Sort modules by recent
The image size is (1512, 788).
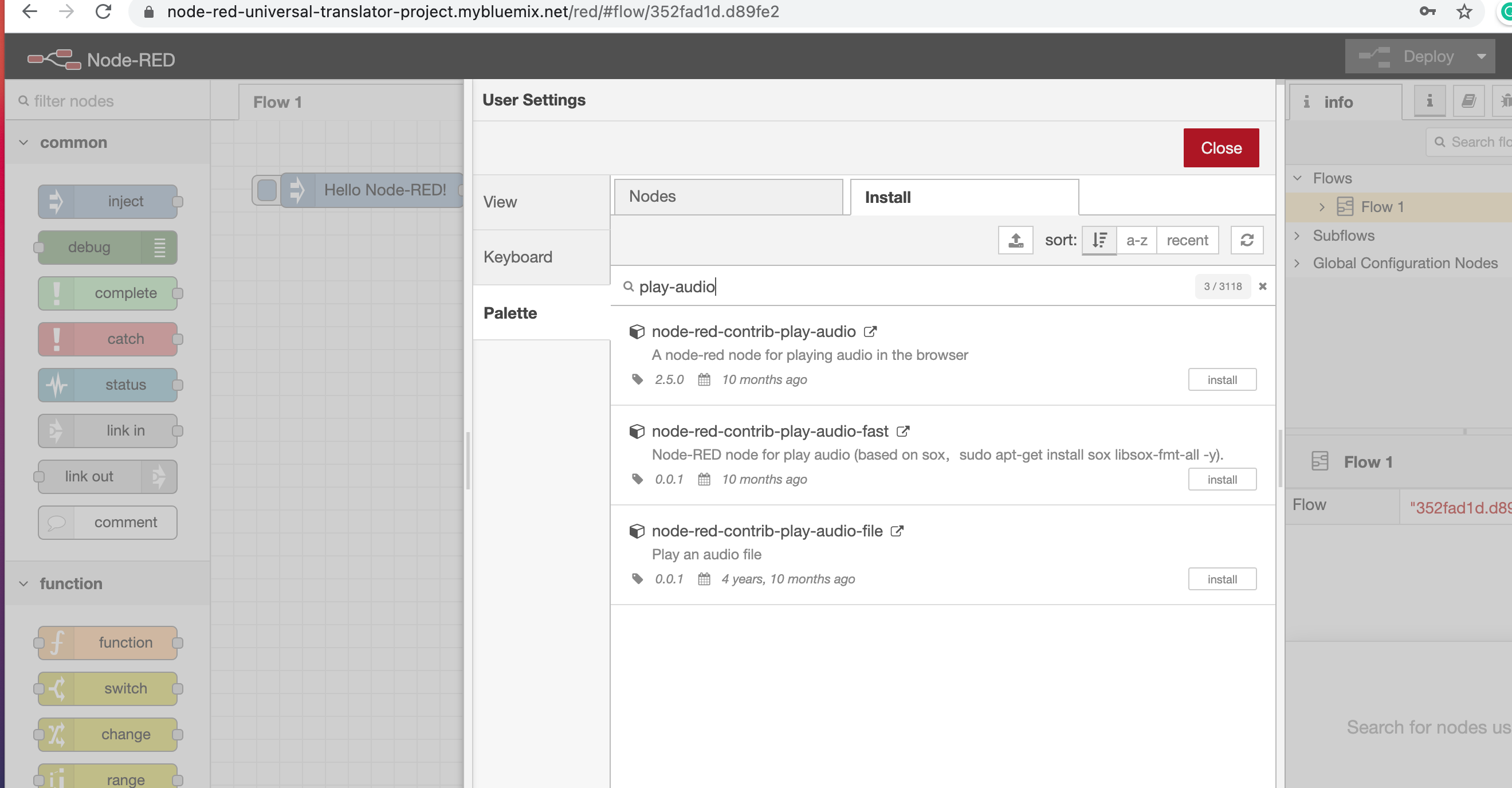pos(1187,240)
